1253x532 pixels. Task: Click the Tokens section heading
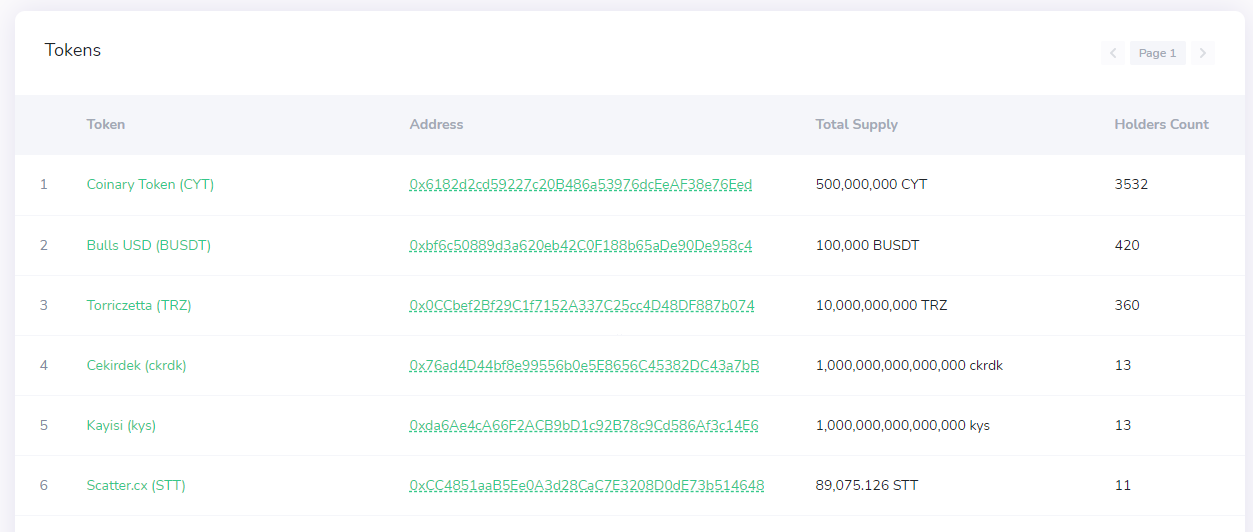[73, 50]
